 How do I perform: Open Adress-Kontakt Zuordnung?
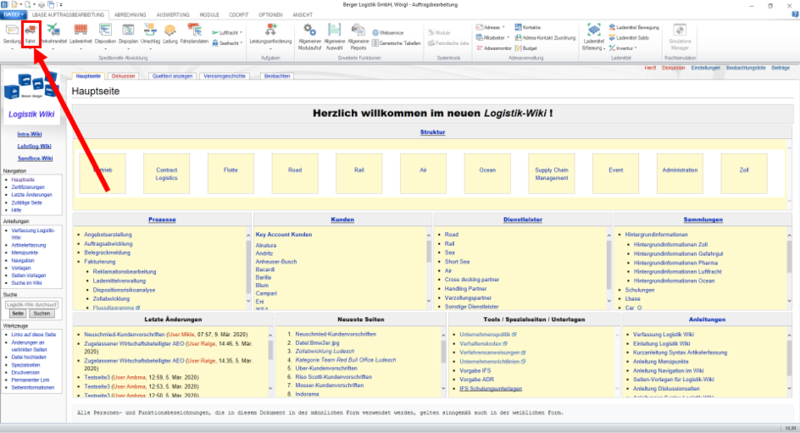[x=545, y=38]
